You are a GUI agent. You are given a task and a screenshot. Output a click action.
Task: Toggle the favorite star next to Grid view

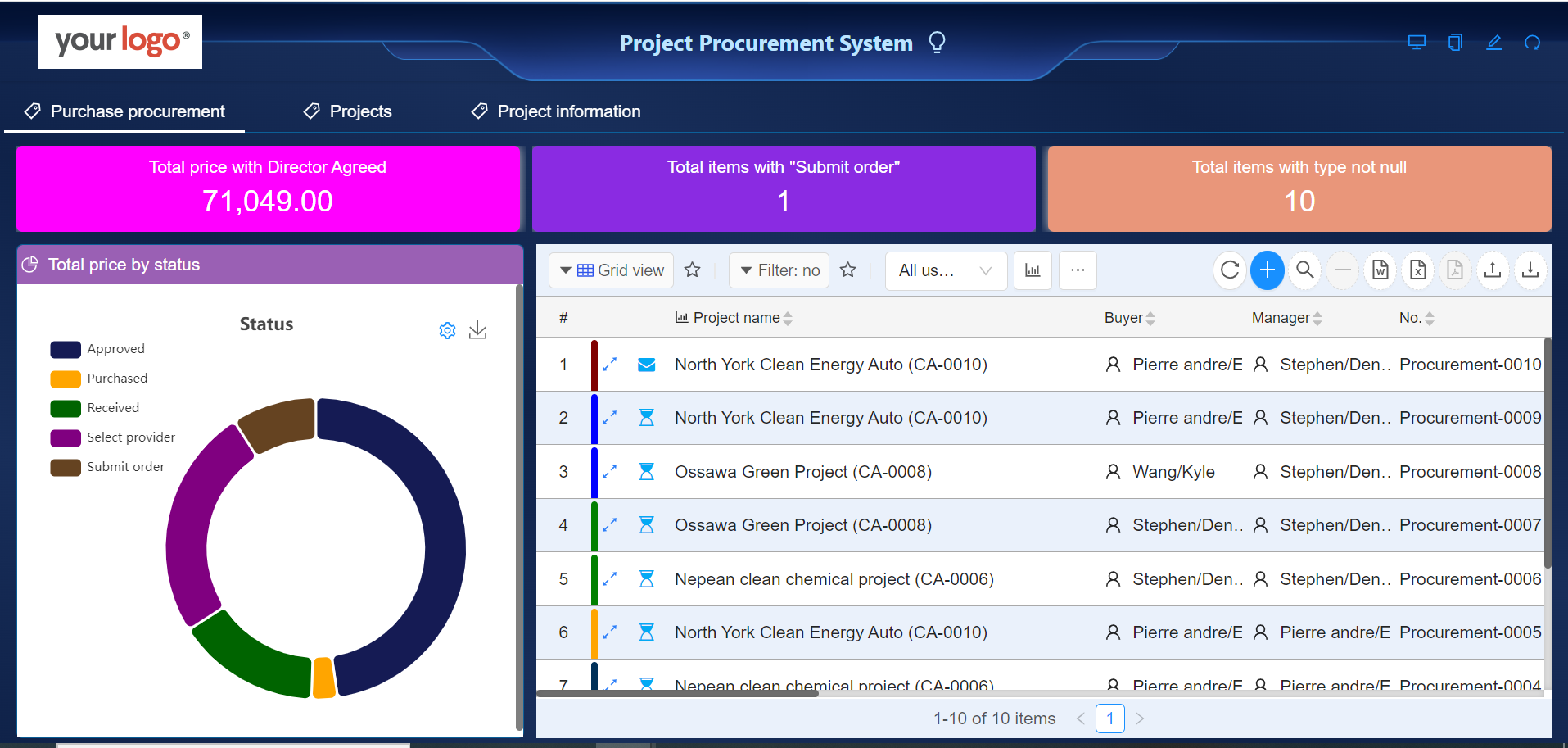pos(693,270)
